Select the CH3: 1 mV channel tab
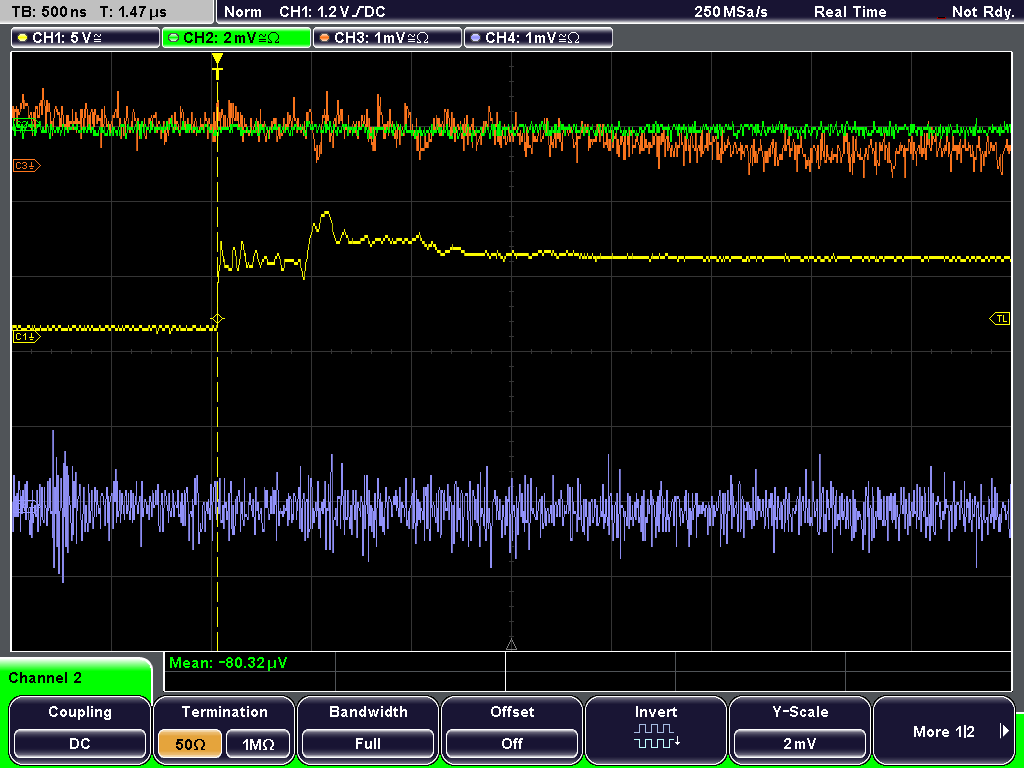 pyautogui.click(x=387, y=38)
